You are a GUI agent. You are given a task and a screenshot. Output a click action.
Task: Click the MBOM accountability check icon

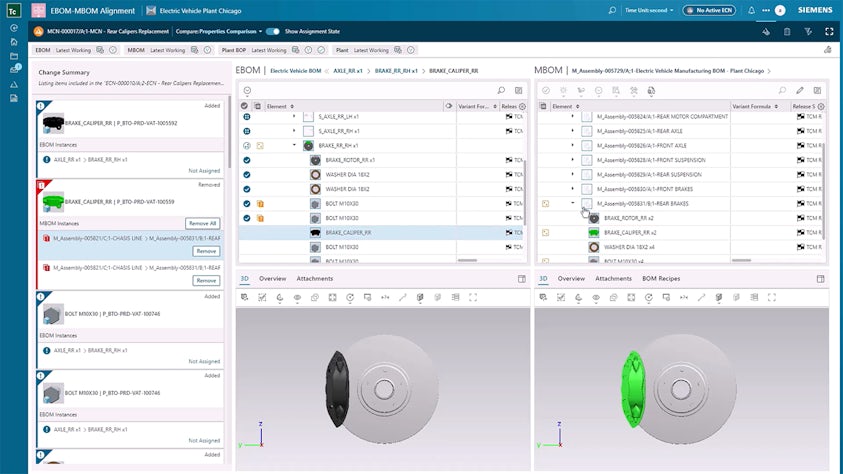(x=546, y=90)
